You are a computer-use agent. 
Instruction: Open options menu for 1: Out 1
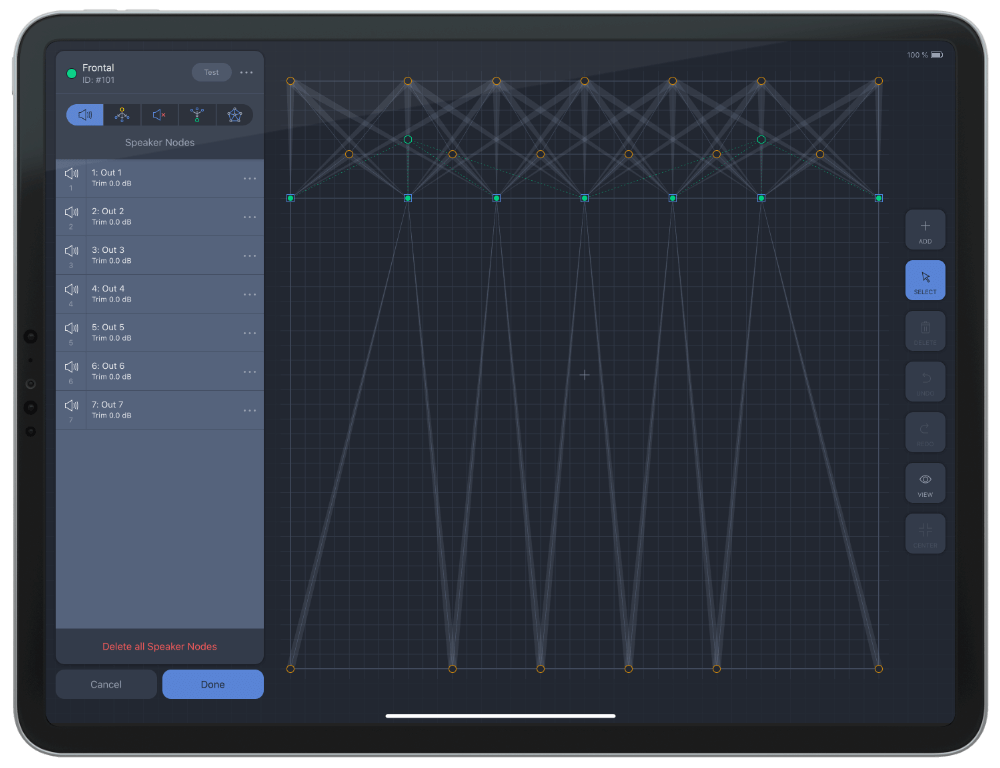pyautogui.click(x=250, y=179)
